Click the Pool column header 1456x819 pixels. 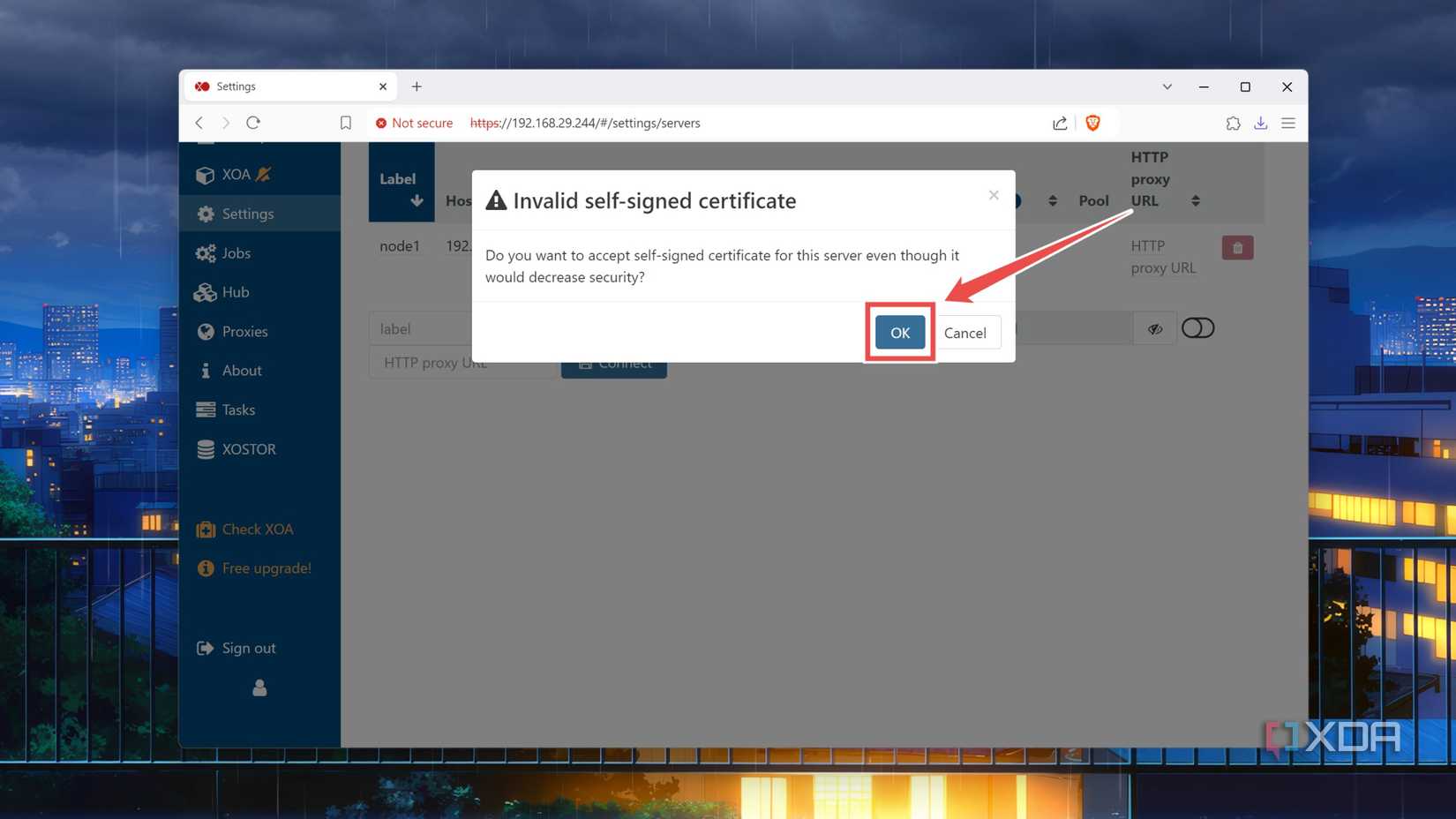(x=1093, y=201)
